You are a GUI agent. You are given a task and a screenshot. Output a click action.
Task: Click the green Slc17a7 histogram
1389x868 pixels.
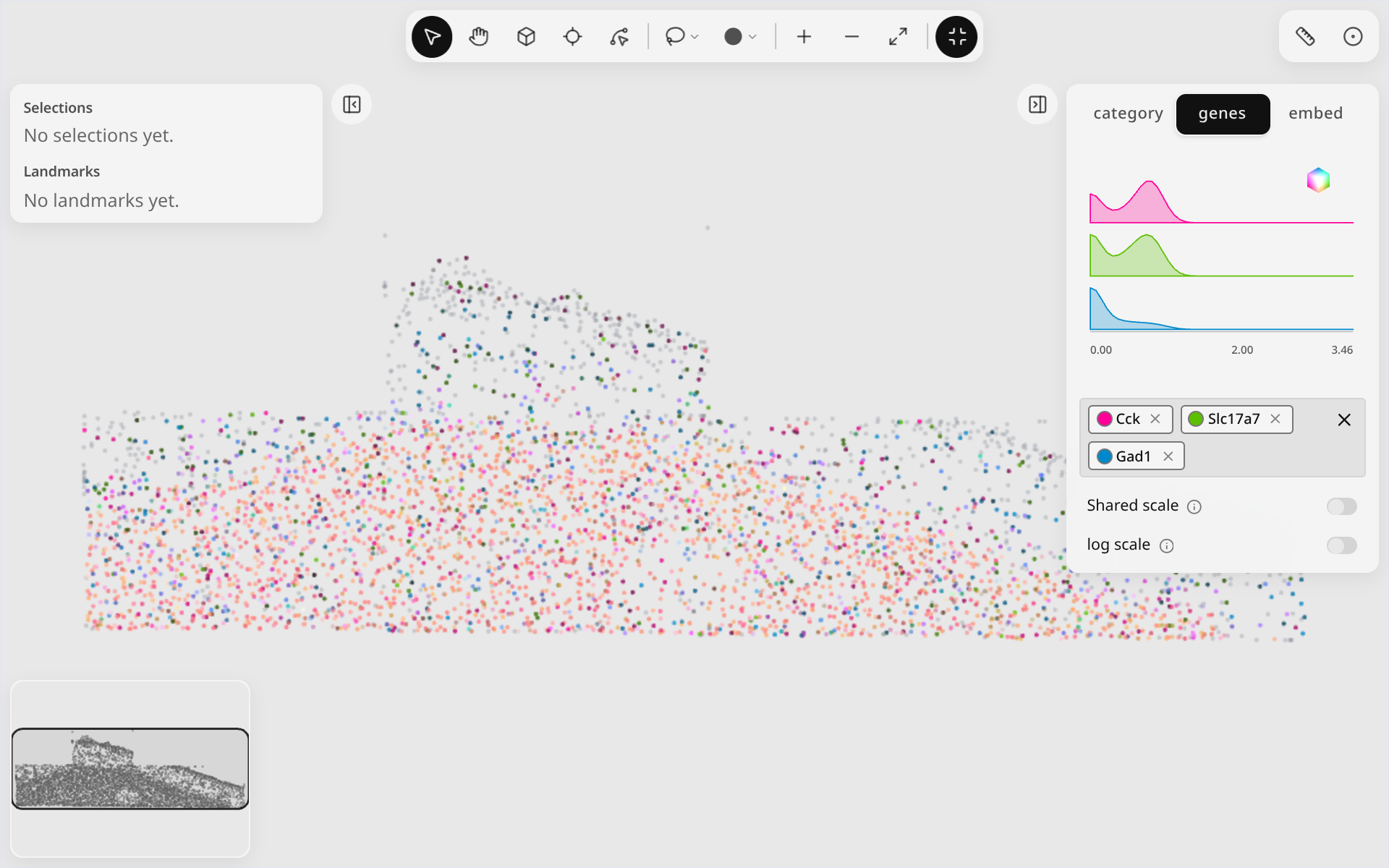point(1221,255)
